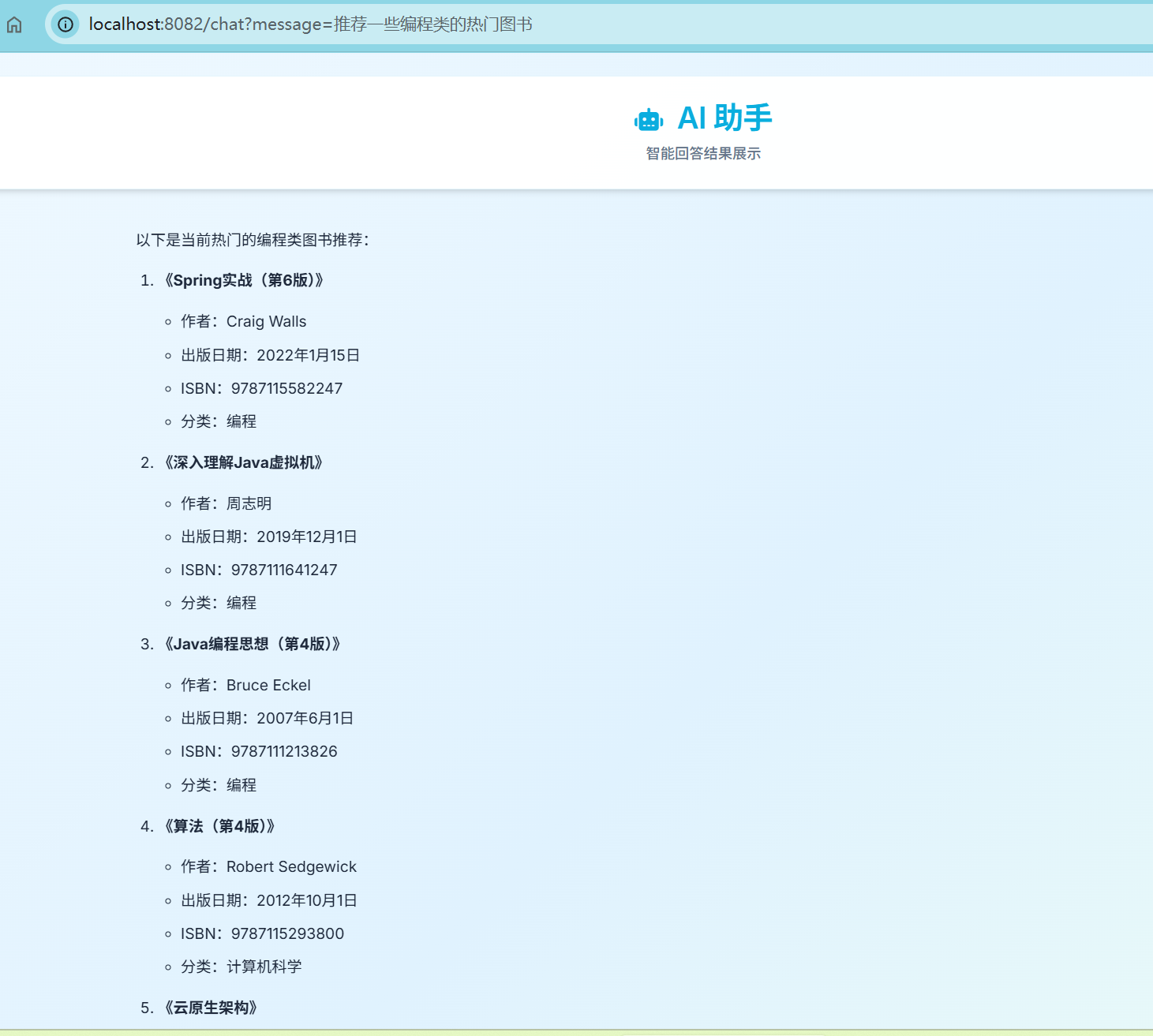Screen dimensions: 1153x1036
Task: Click author line Robert Sedgewick
Action: (x=268, y=866)
